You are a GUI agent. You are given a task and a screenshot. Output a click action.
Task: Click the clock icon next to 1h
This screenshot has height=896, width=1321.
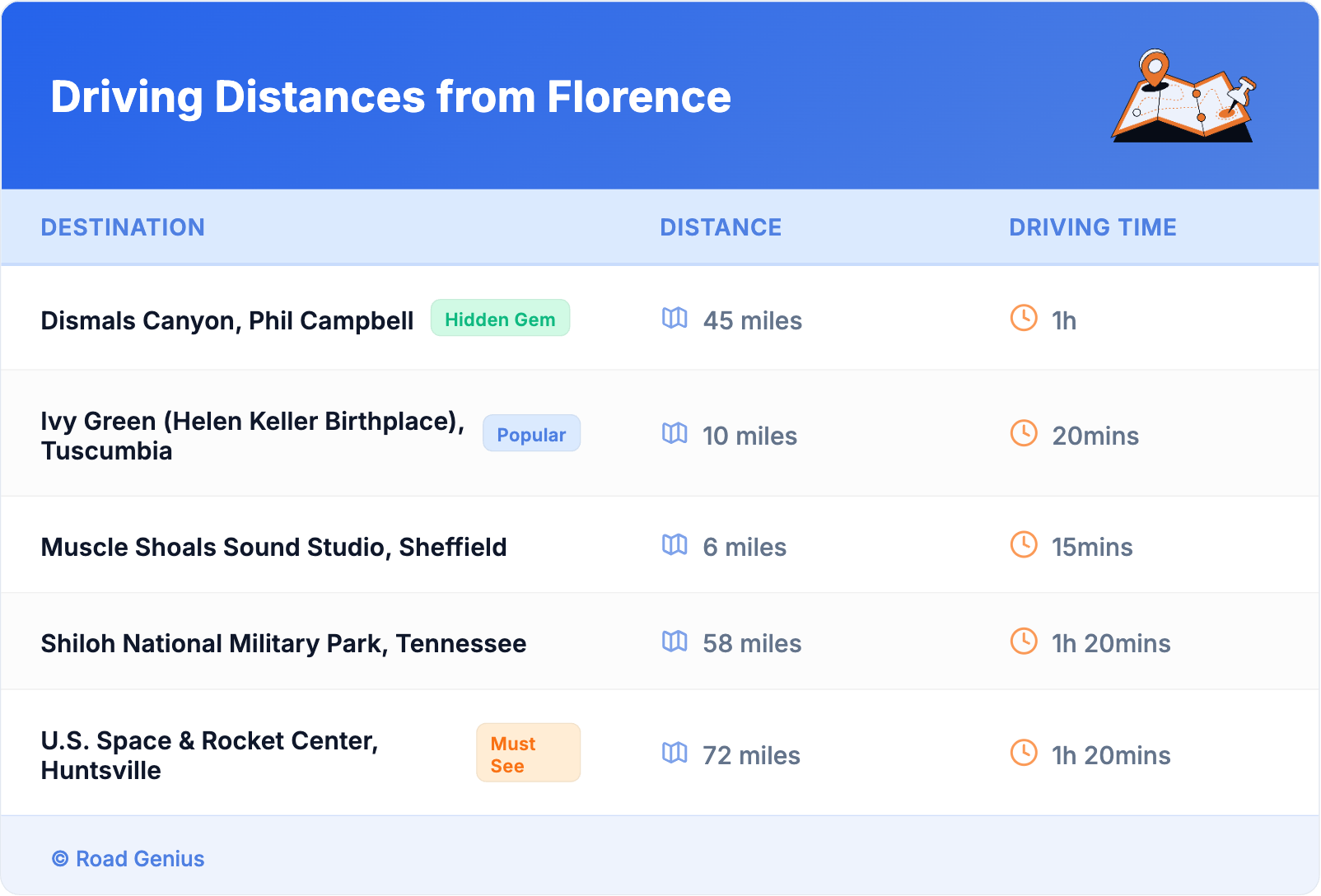1024,318
